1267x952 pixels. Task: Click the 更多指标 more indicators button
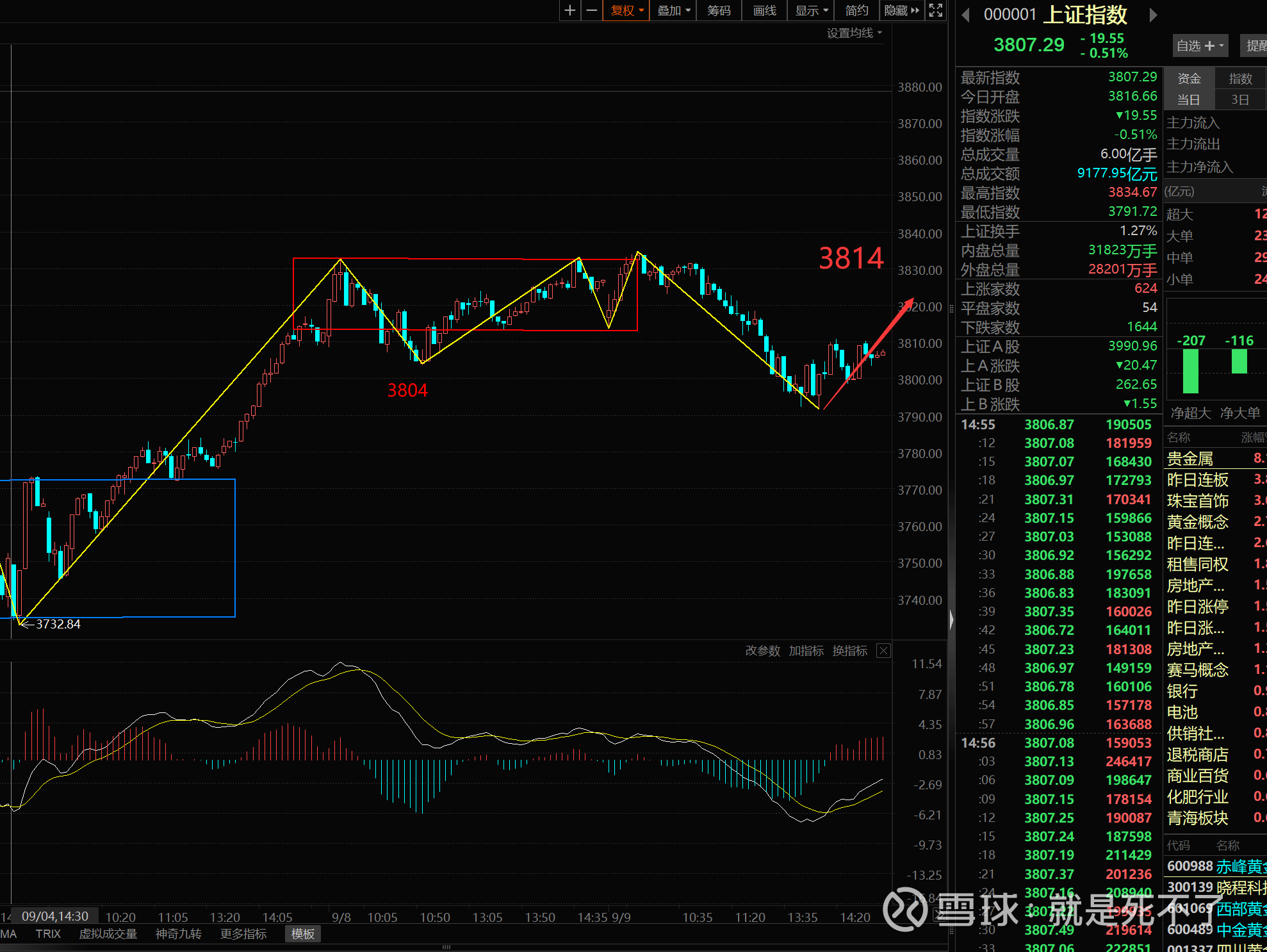(x=243, y=933)
